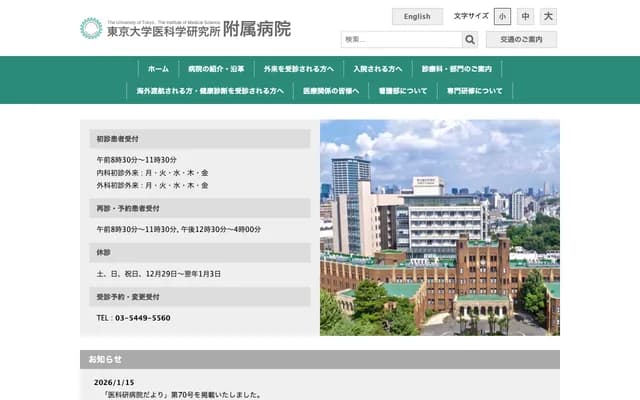Open 外来を受診される方へ menu item
Viewport: 640px width, 400px height.
299,69
